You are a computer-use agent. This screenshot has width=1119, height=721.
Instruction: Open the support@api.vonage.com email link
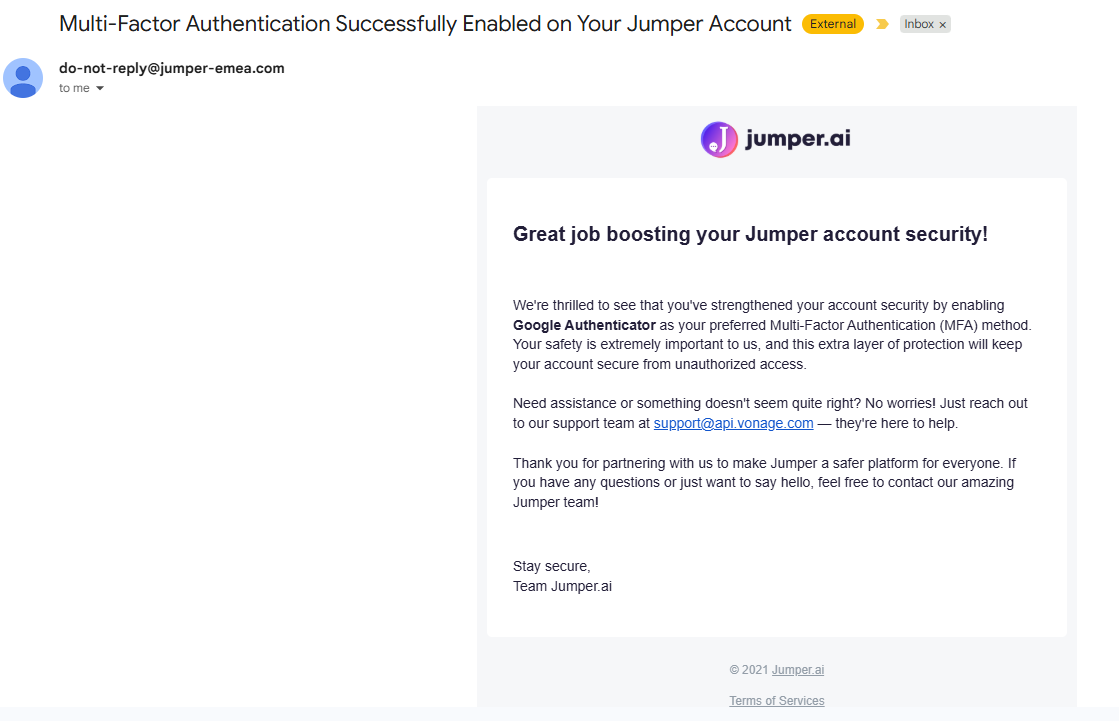click(733, 423)
